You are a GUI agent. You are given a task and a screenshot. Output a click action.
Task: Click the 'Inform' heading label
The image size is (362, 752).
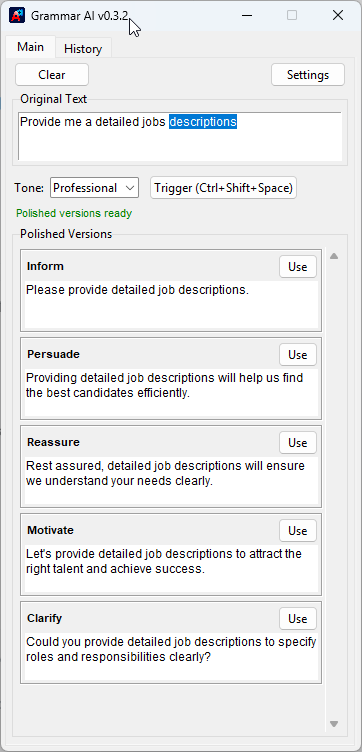click(x=45, y=266)
